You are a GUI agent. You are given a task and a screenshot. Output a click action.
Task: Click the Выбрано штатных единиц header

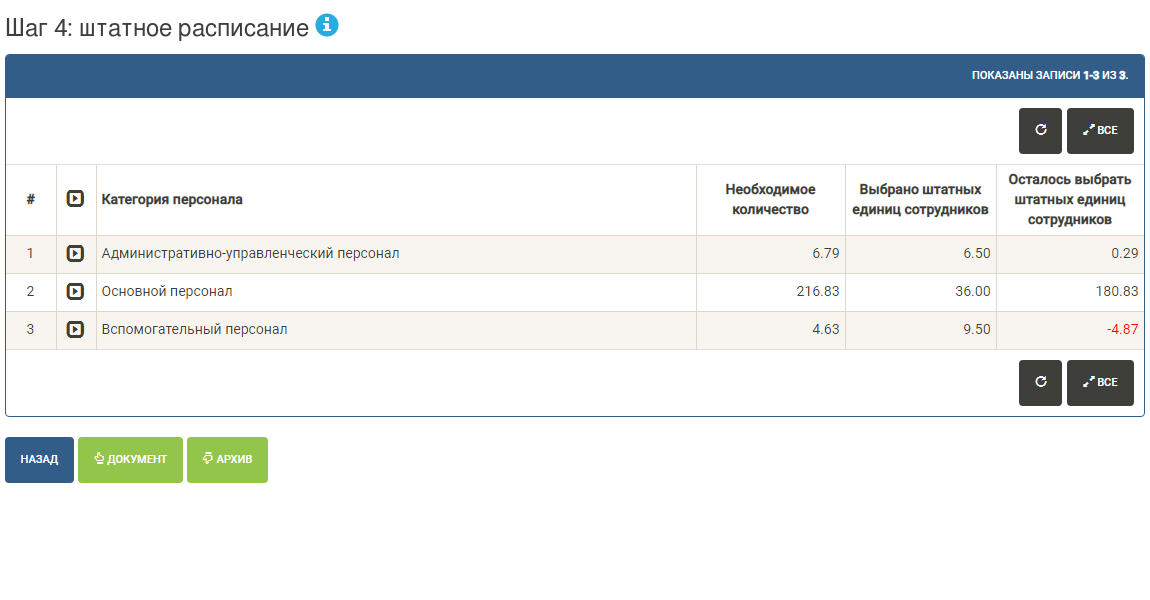pos(920,199)
